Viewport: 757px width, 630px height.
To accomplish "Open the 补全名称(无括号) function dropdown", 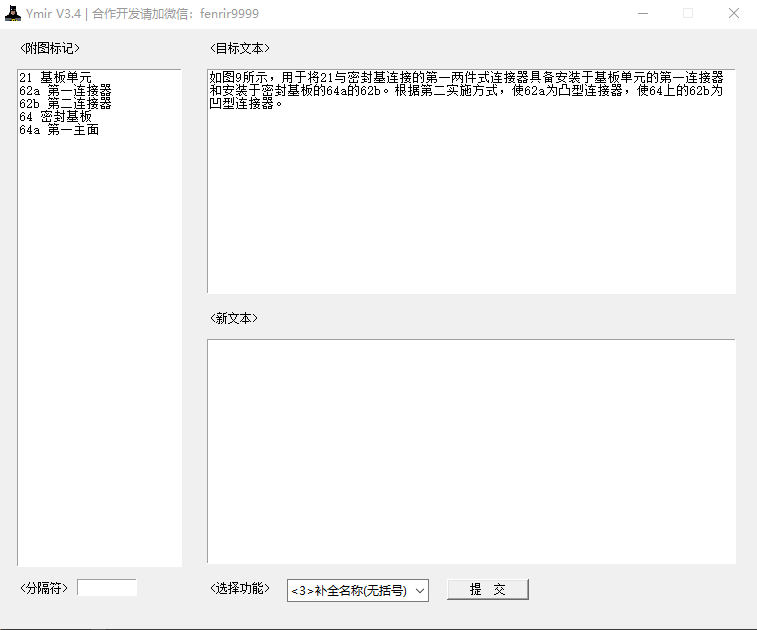I will coord(357,590).
